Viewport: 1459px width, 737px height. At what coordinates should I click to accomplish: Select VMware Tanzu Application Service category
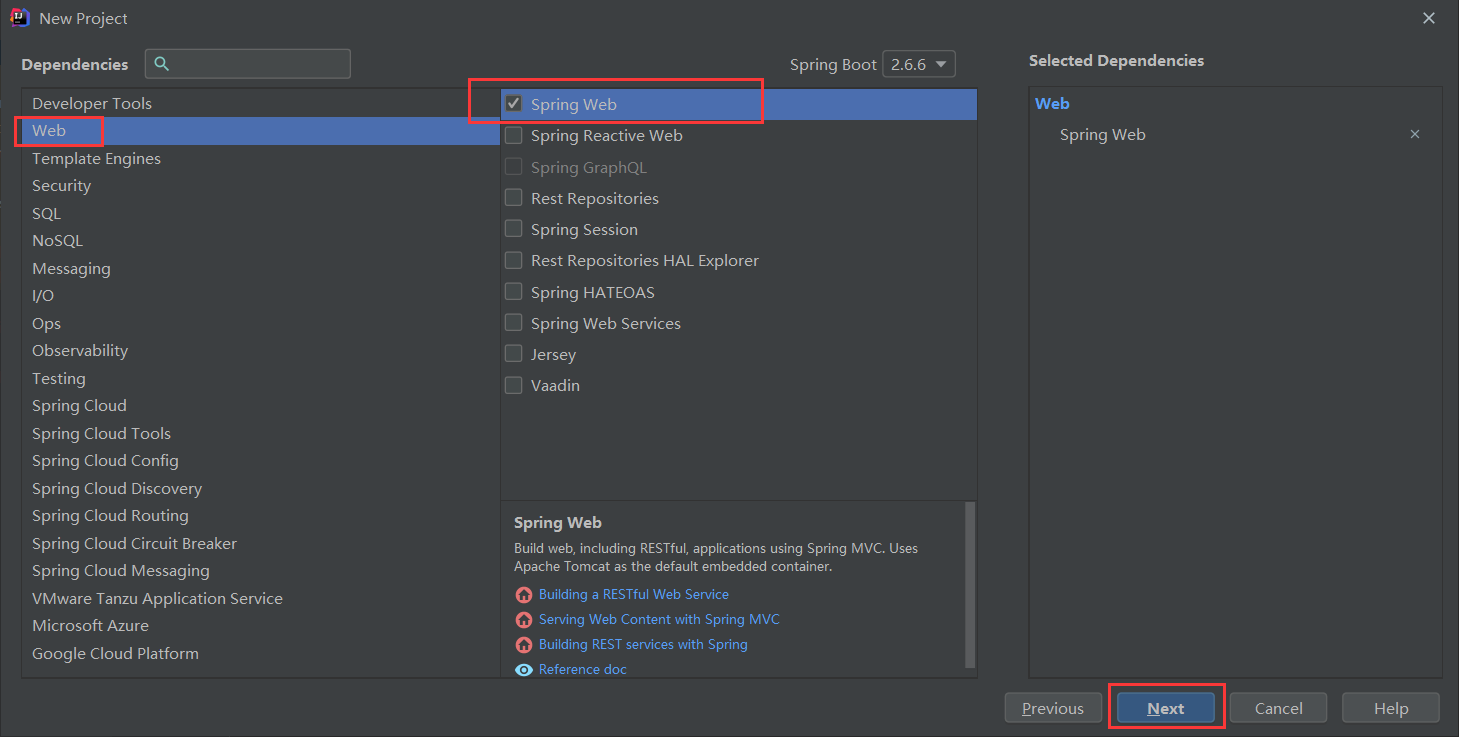tap(260, 598)
